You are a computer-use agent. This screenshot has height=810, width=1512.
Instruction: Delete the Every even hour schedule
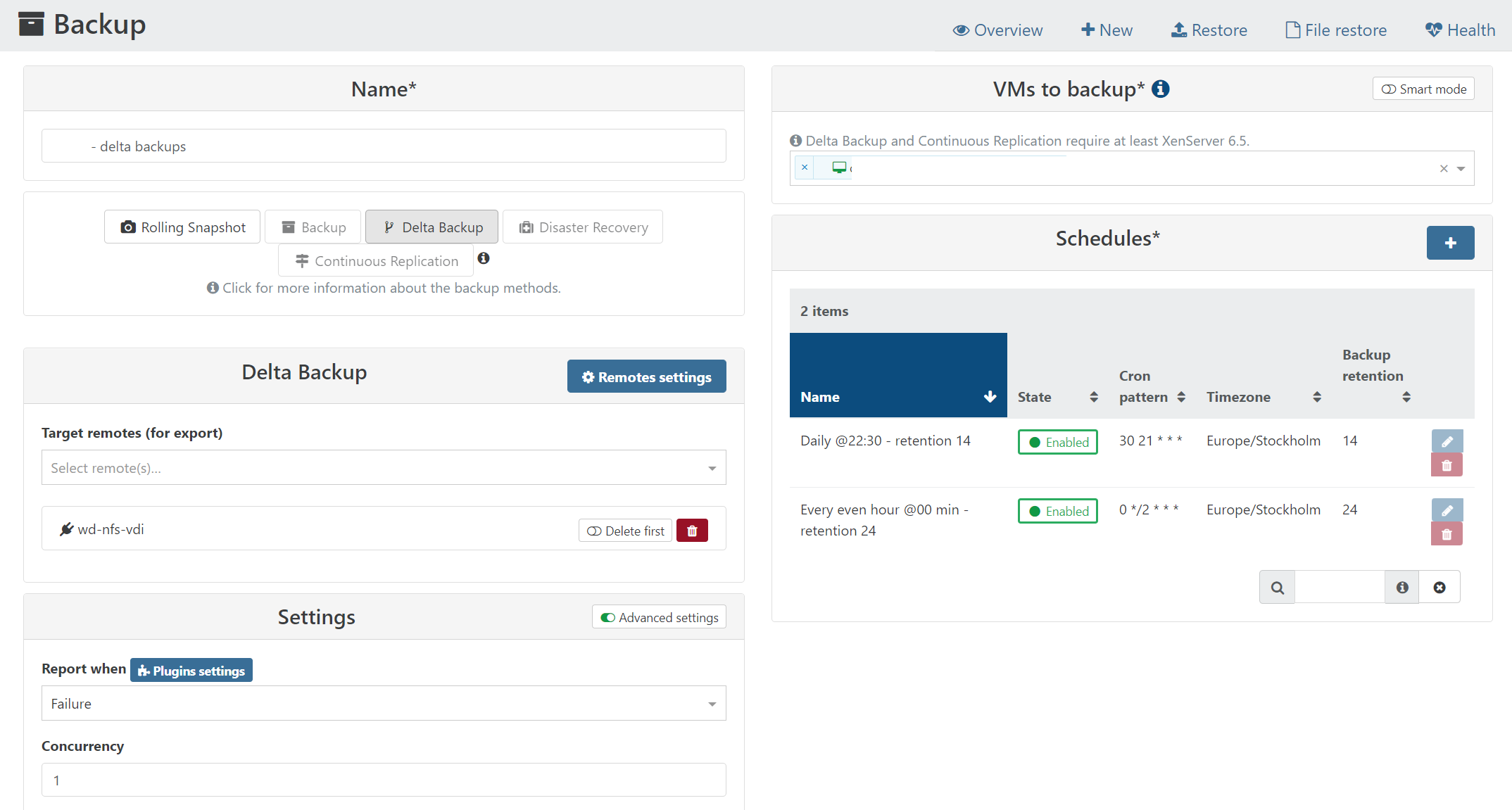(x=1447, y=534)
